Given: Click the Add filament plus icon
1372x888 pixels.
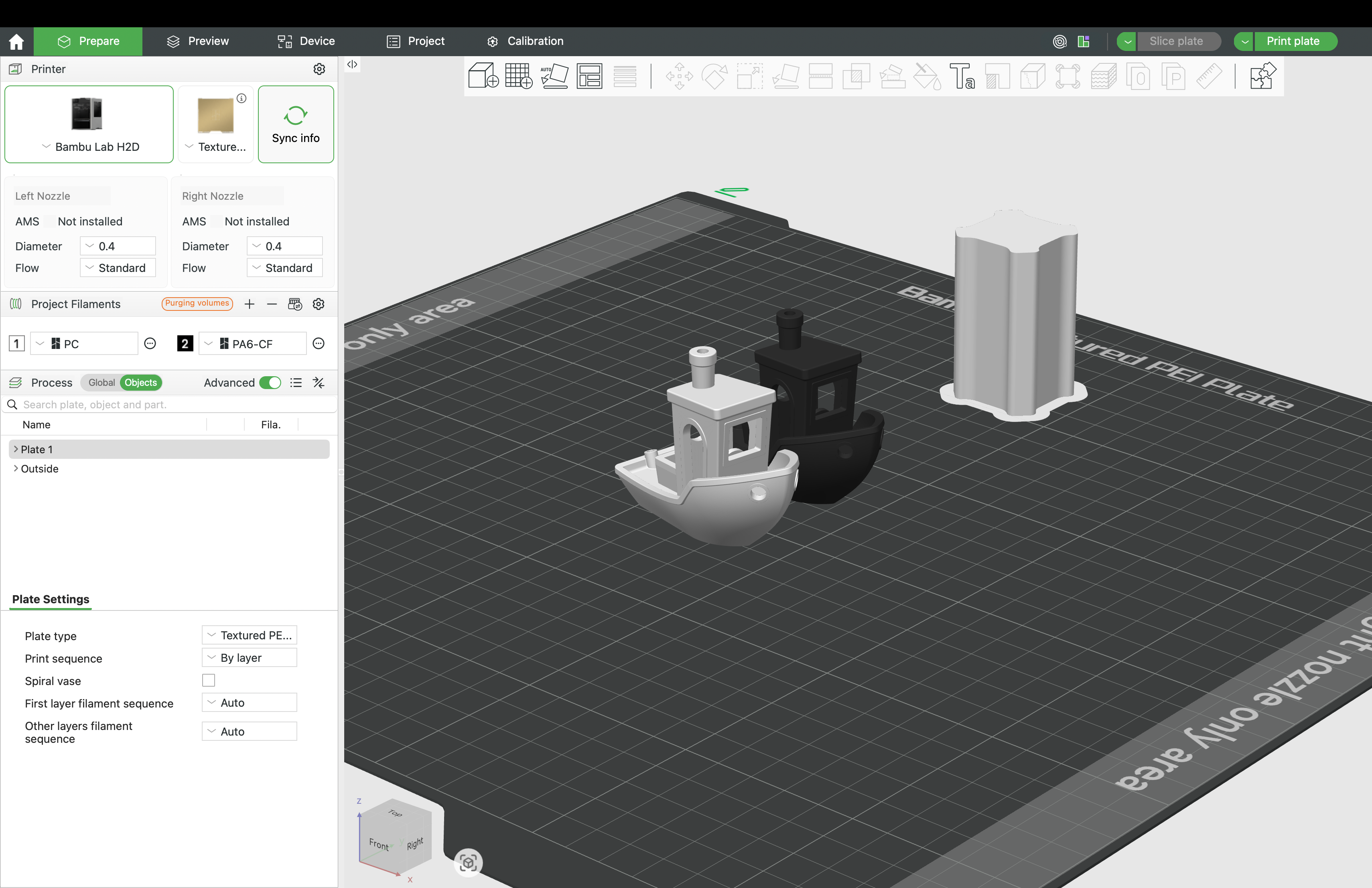Looking at the screenshot, I should point(249,304).
